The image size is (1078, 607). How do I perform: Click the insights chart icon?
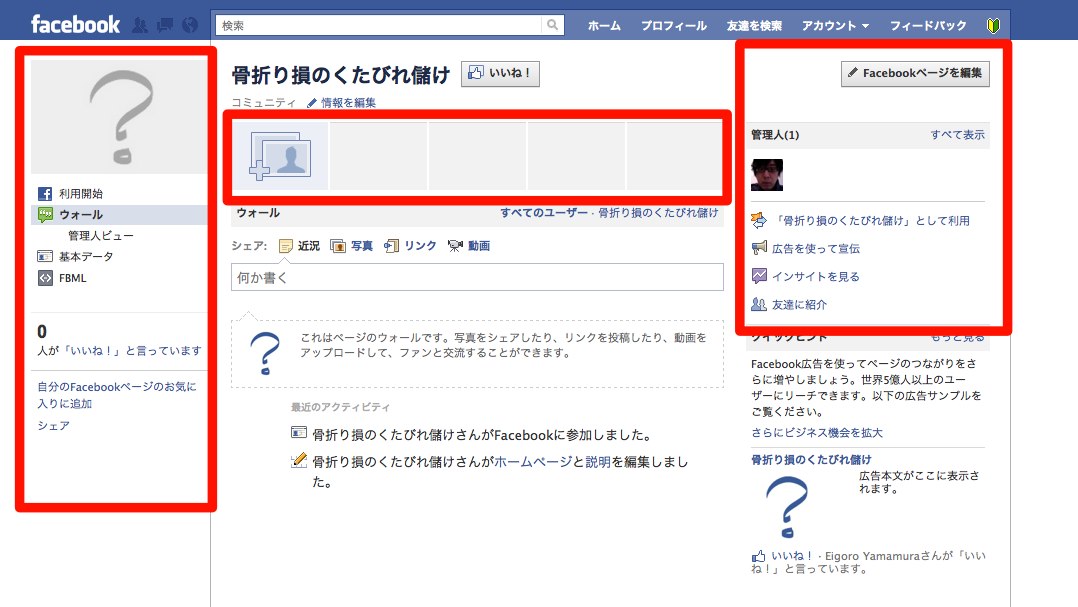[759, 276]
